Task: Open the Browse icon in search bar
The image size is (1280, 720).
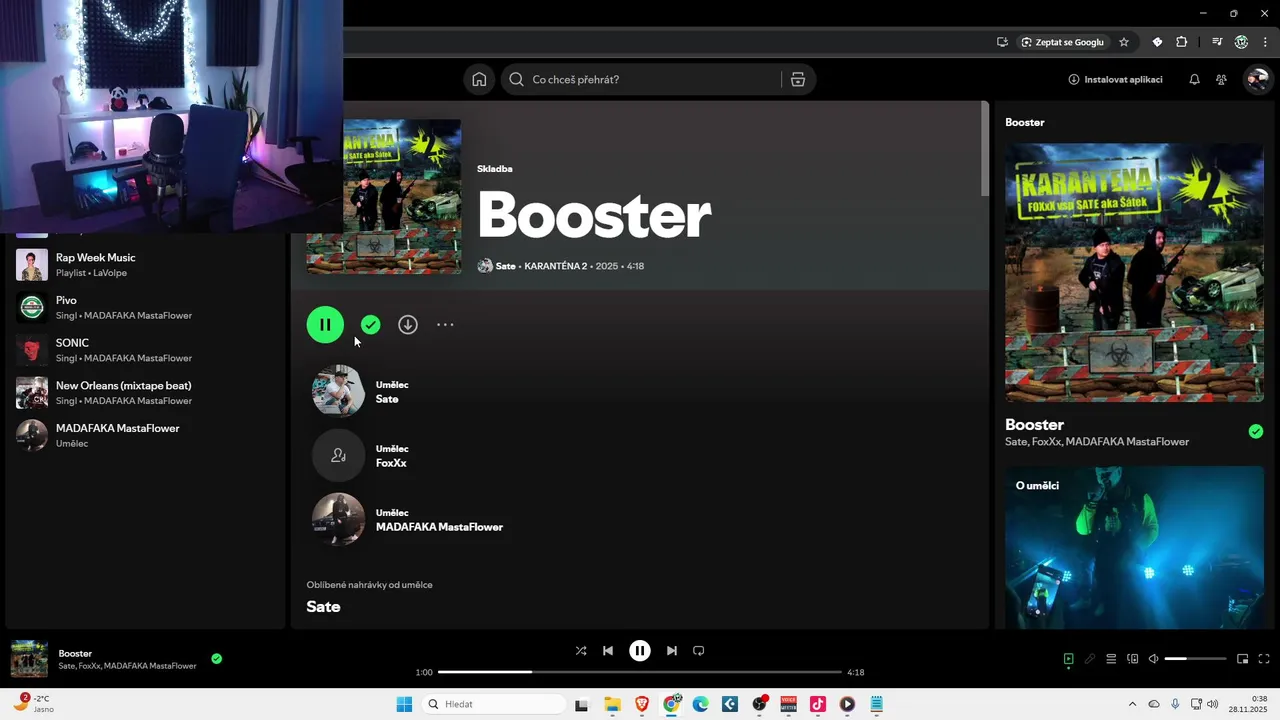Action: pyautogui.click(x=798, y=80)
